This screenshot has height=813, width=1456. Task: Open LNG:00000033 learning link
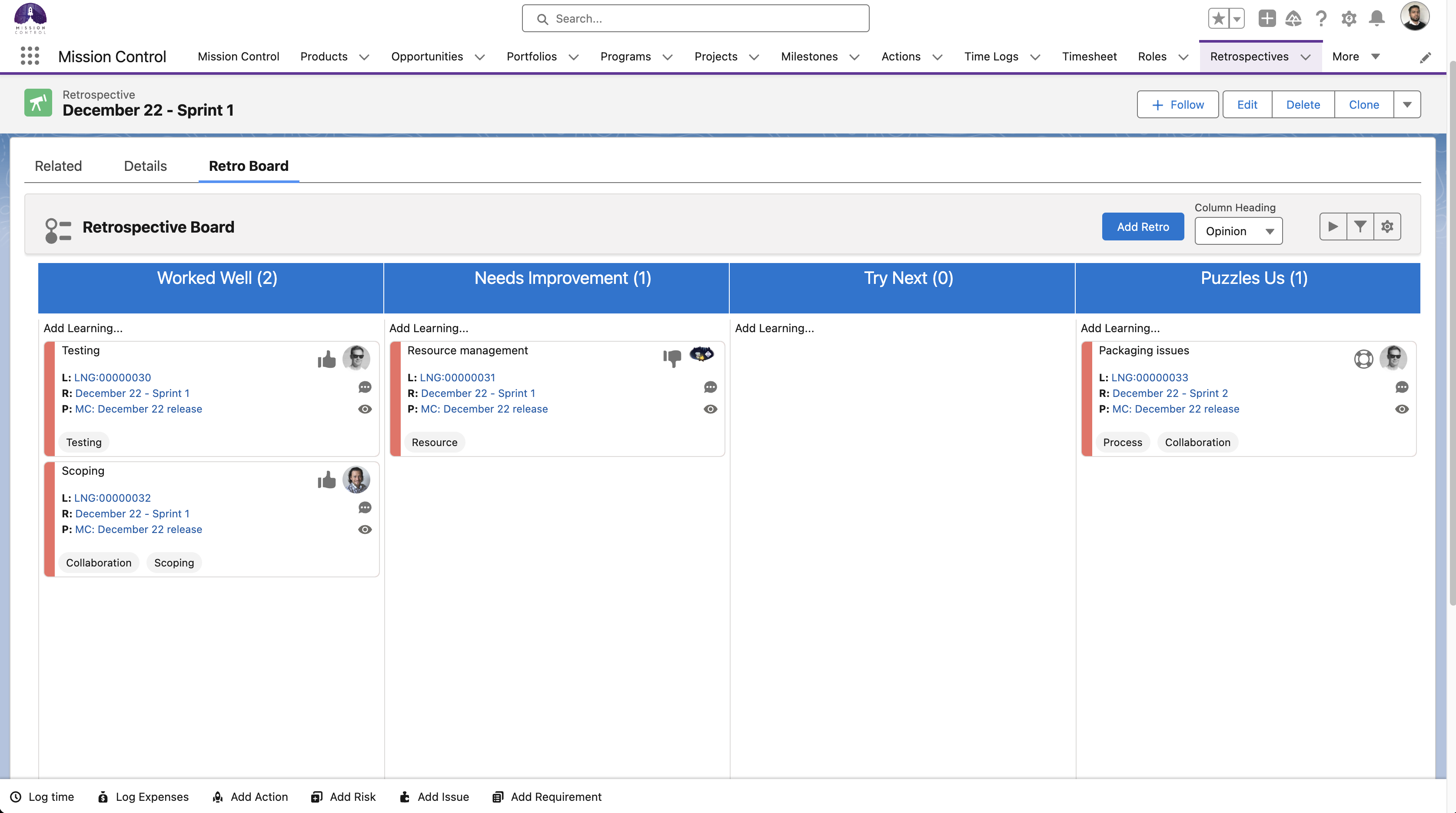[1149, 377]
